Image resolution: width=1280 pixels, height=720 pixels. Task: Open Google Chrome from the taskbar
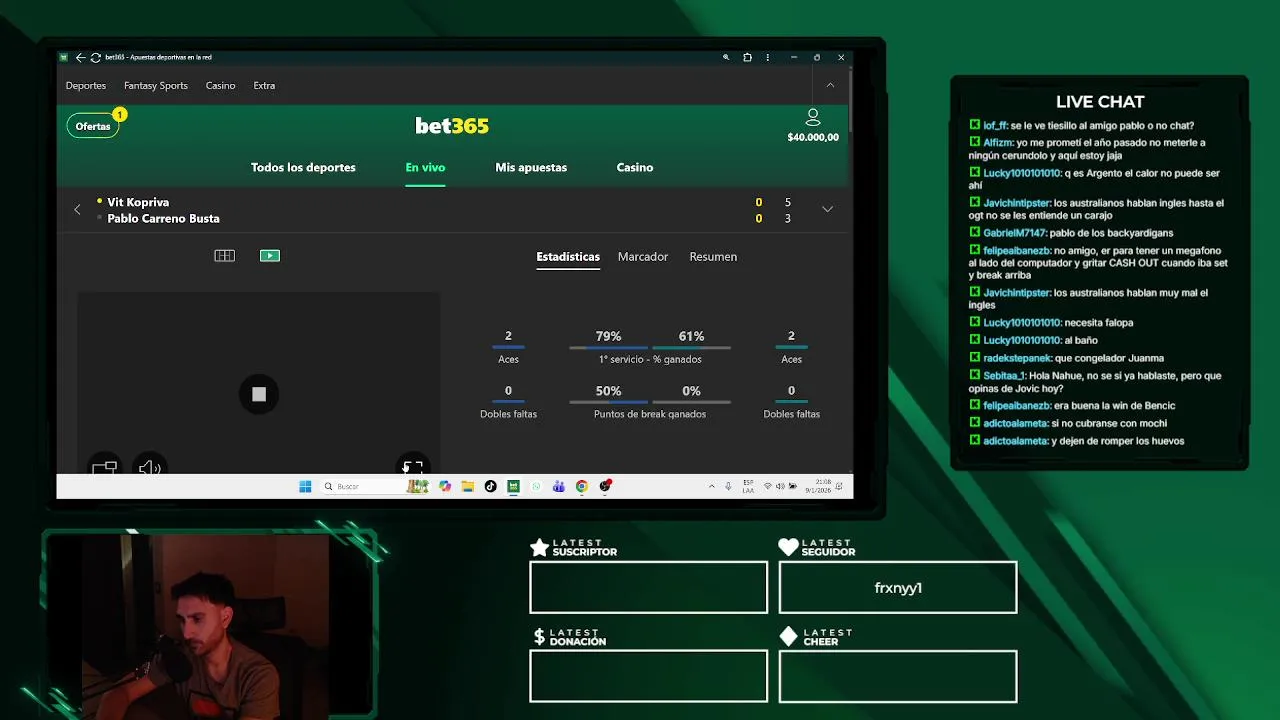coord(581,486)
